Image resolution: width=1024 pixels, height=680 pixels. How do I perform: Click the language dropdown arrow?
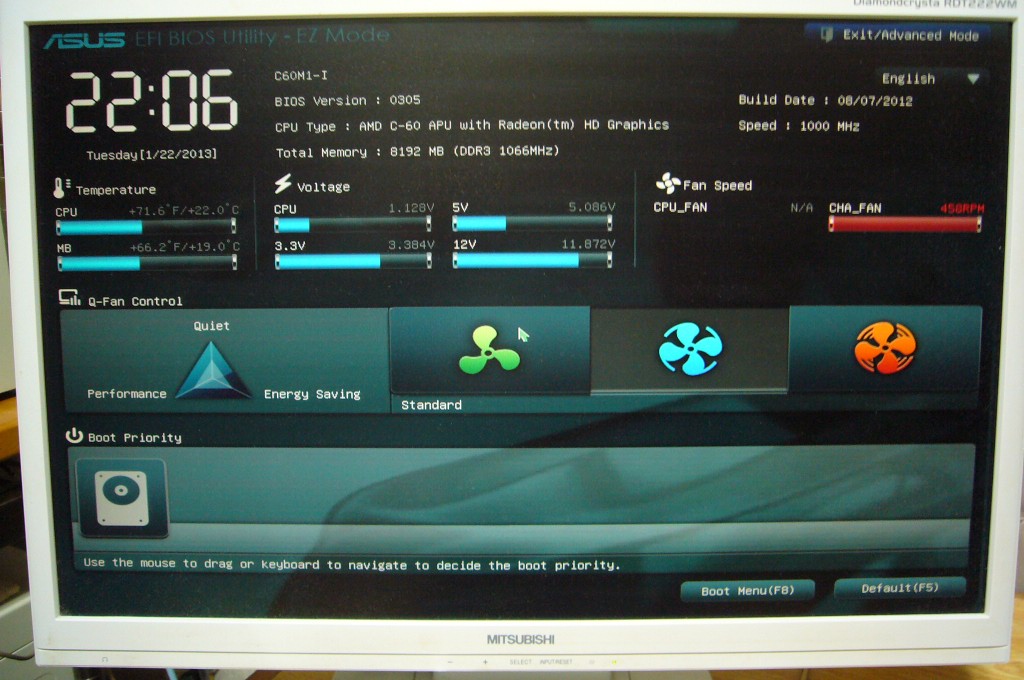[x=972, y=79]
